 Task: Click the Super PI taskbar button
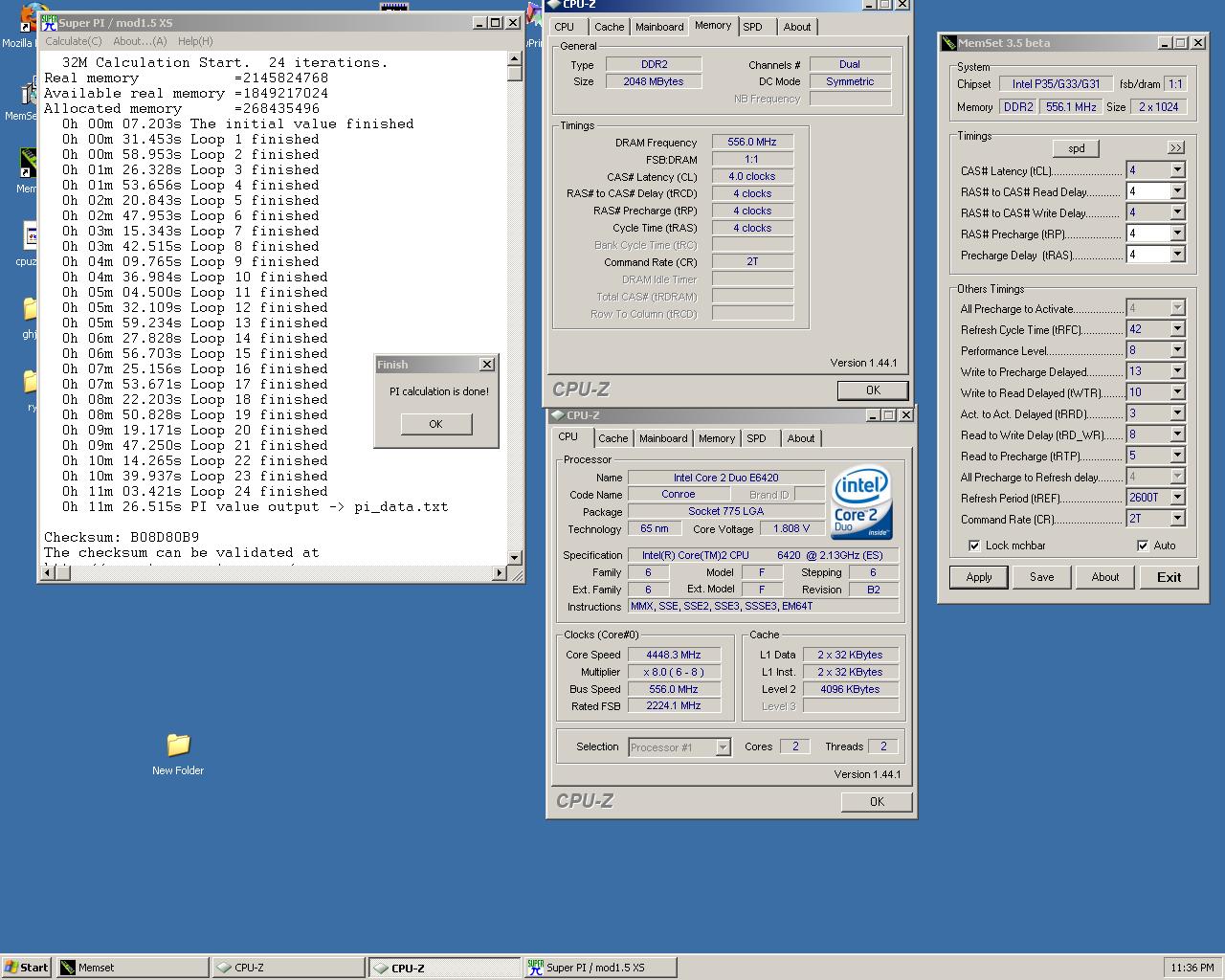click(x=600, y=968)
